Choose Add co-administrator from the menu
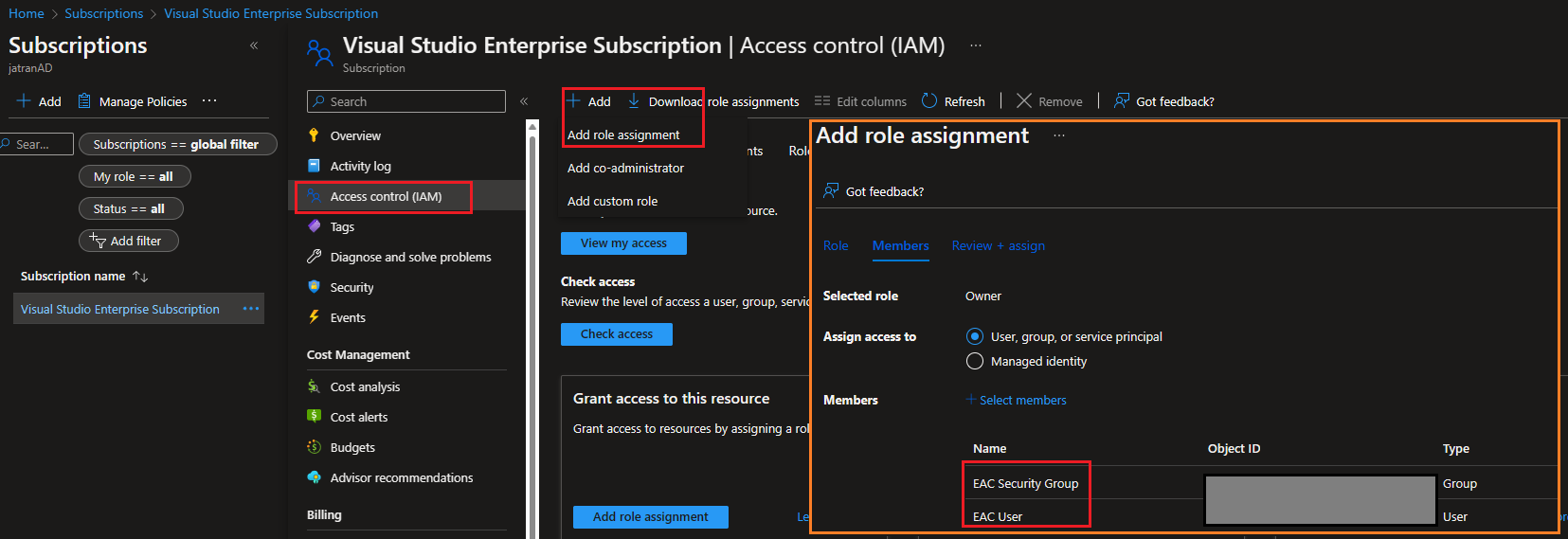 point(625,168)
